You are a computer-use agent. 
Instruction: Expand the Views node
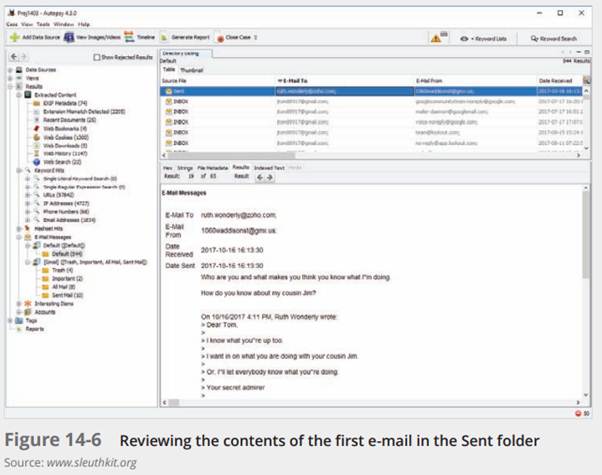click(x=10, y=78)
